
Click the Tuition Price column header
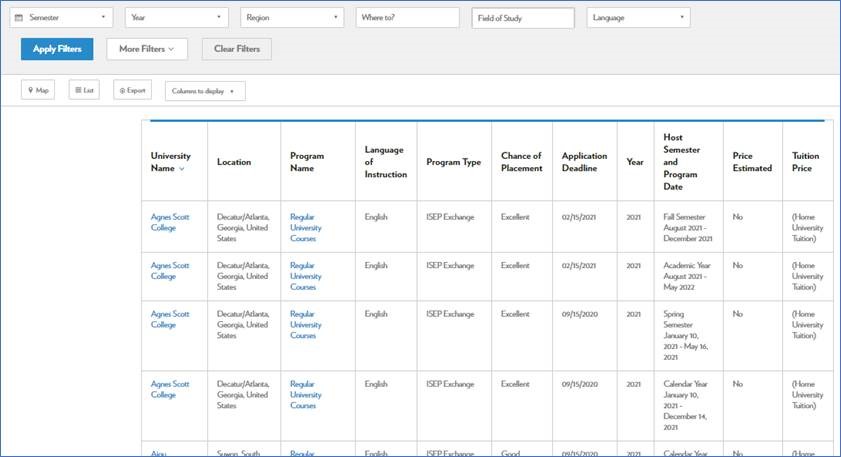tap(806, 162)
